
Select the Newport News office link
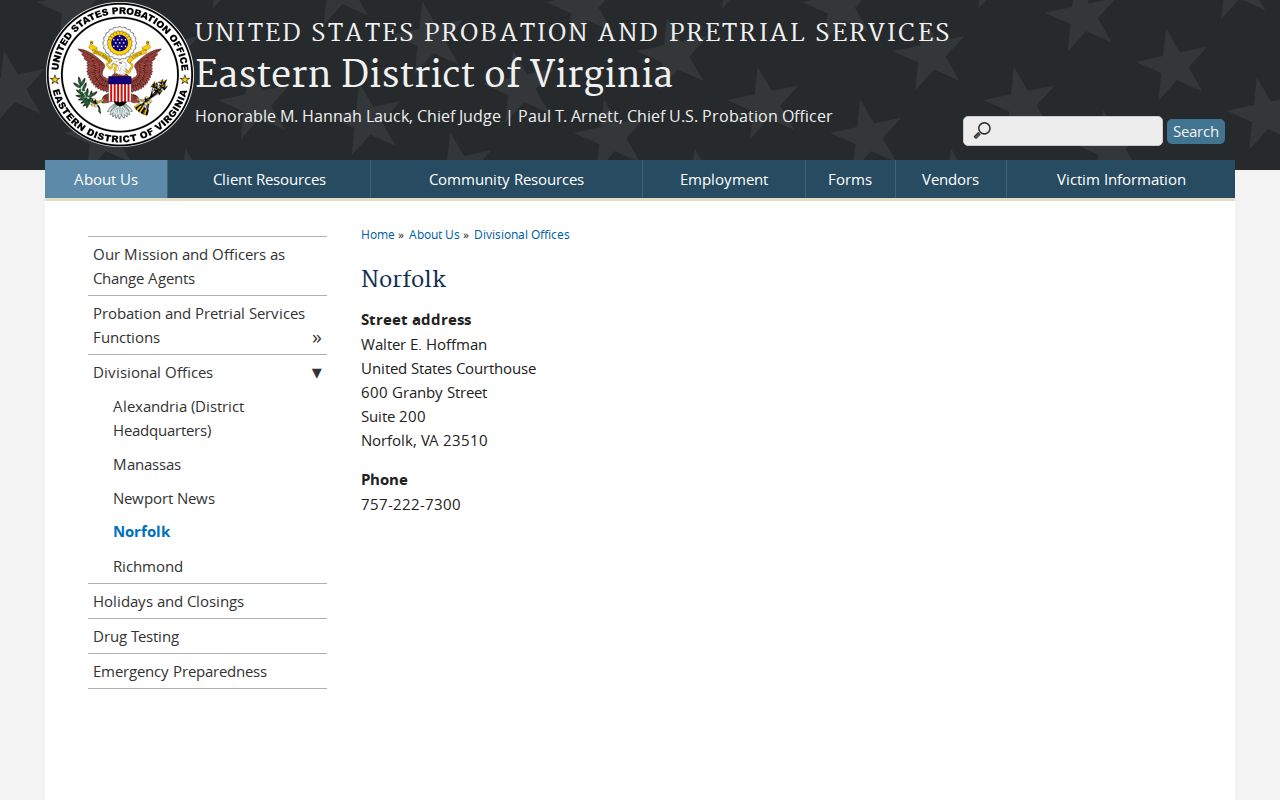coord(164,499)
